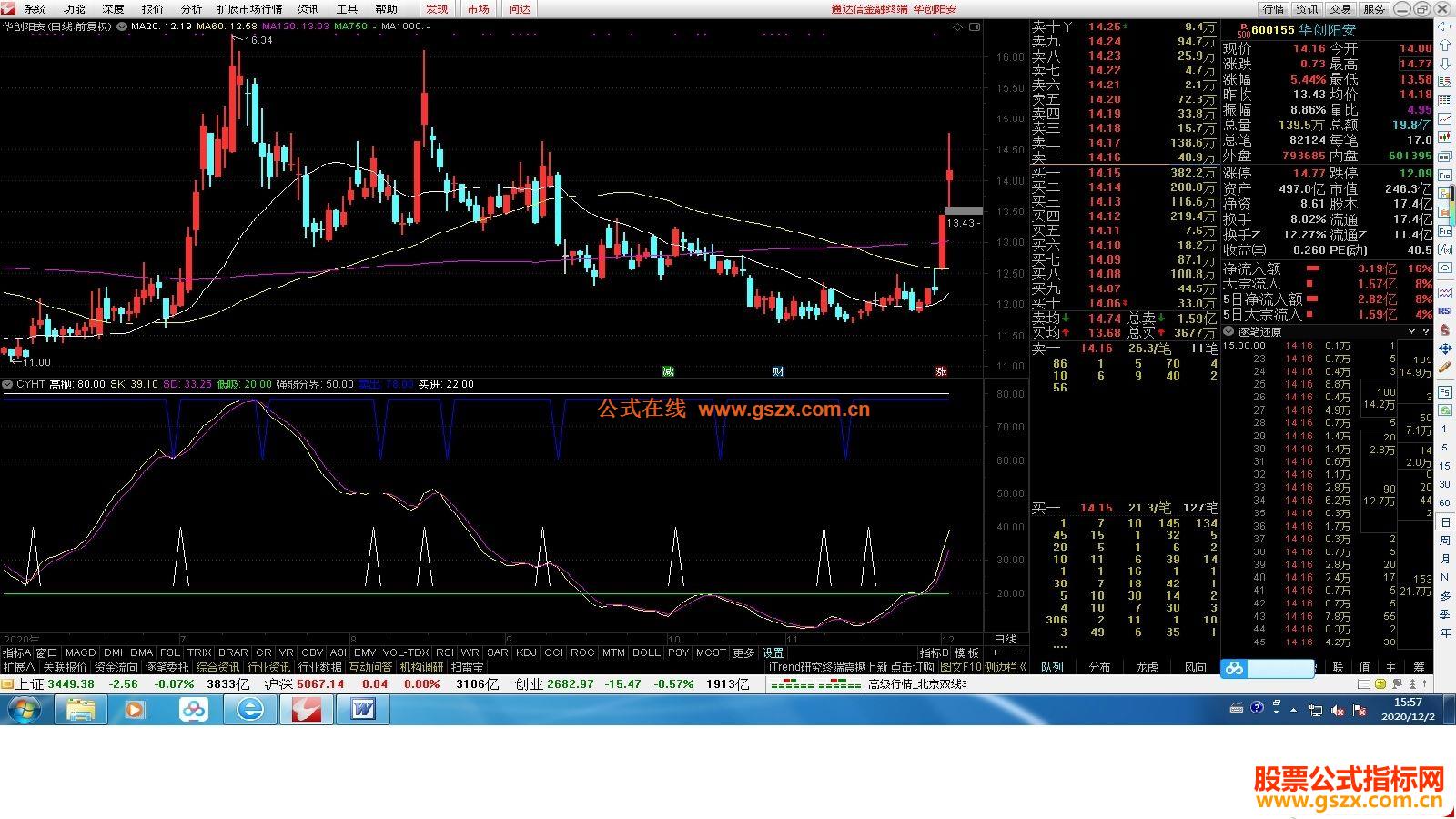Click the 600155 stock code
Screen dimensions: 1456x819
1273,30
